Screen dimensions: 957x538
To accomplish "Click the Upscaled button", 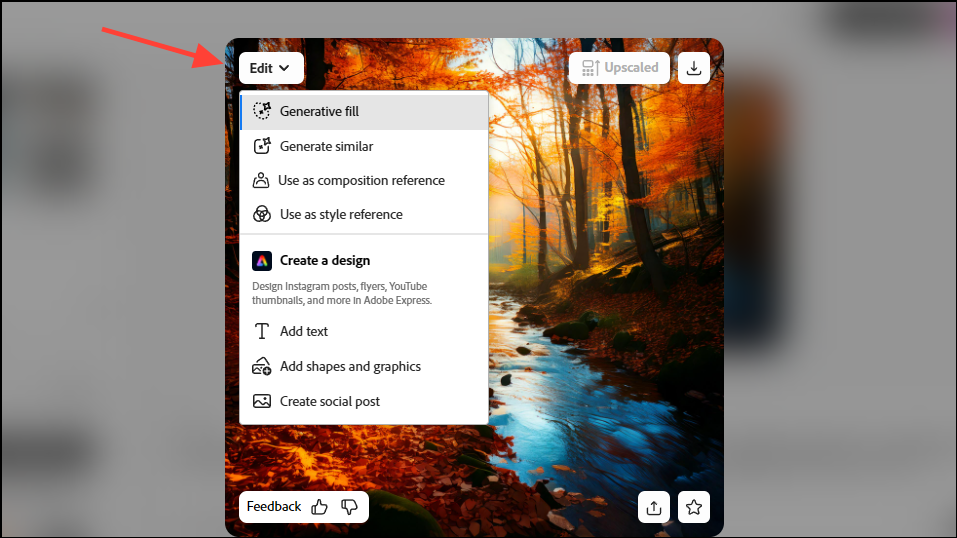I will (x=619, y=68).
